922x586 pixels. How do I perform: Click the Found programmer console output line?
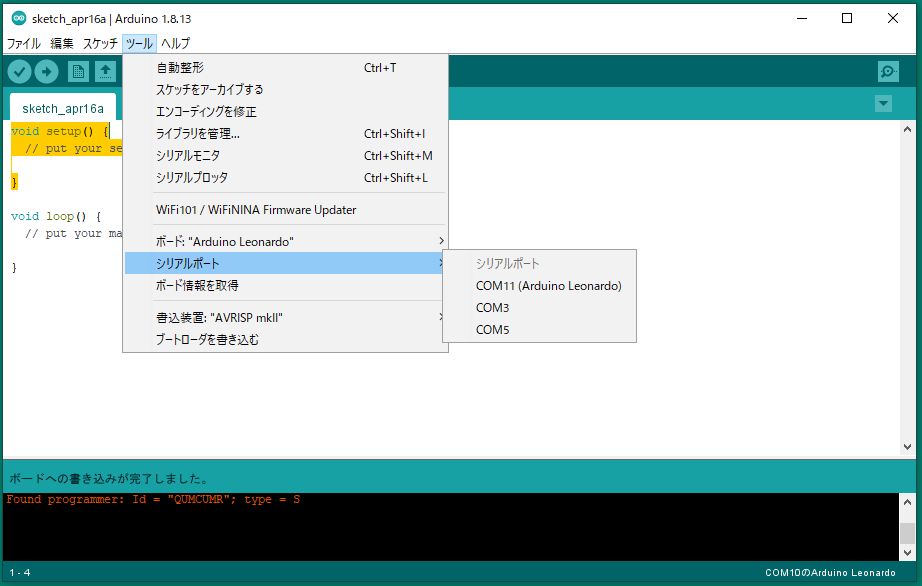153,500
